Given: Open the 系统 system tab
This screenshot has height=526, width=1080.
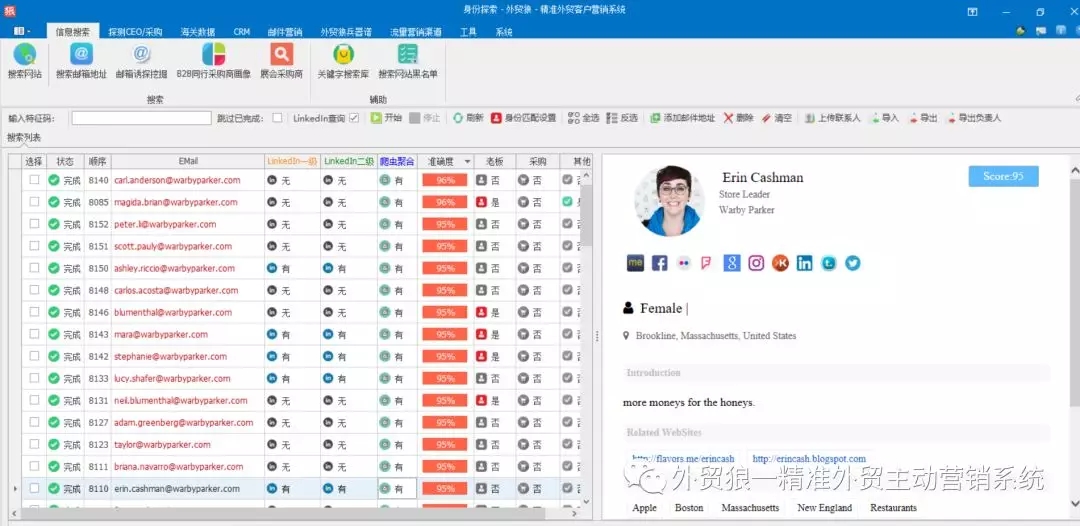Looking at the screenshot, I should click(503, 32).
